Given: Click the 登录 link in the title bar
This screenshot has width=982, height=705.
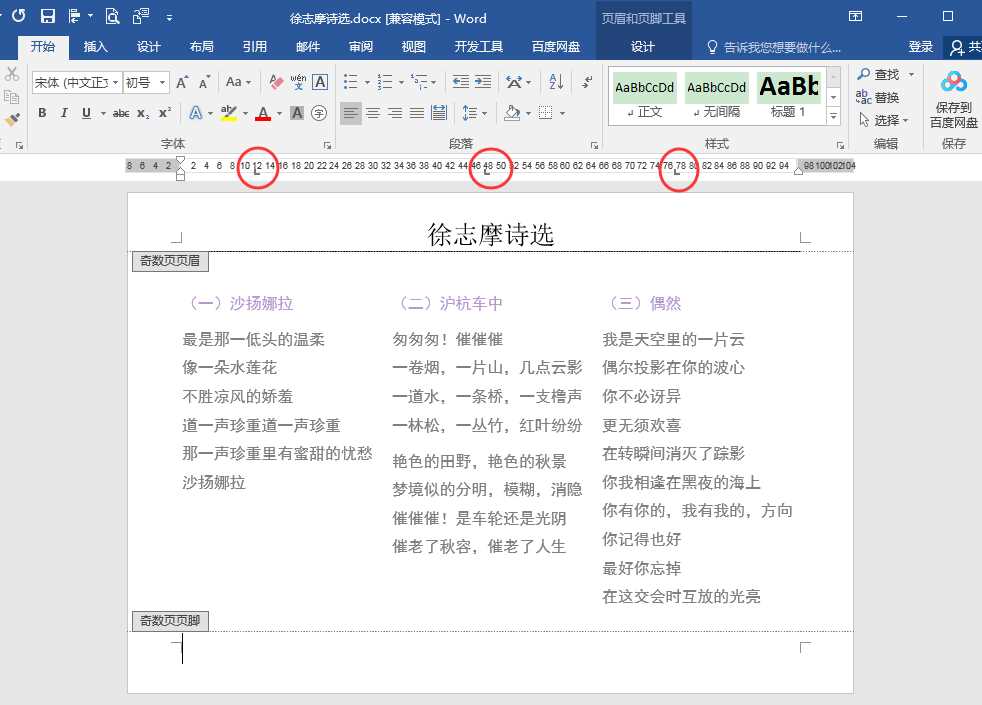Looking at the screenshot, I should coord(921,46).
